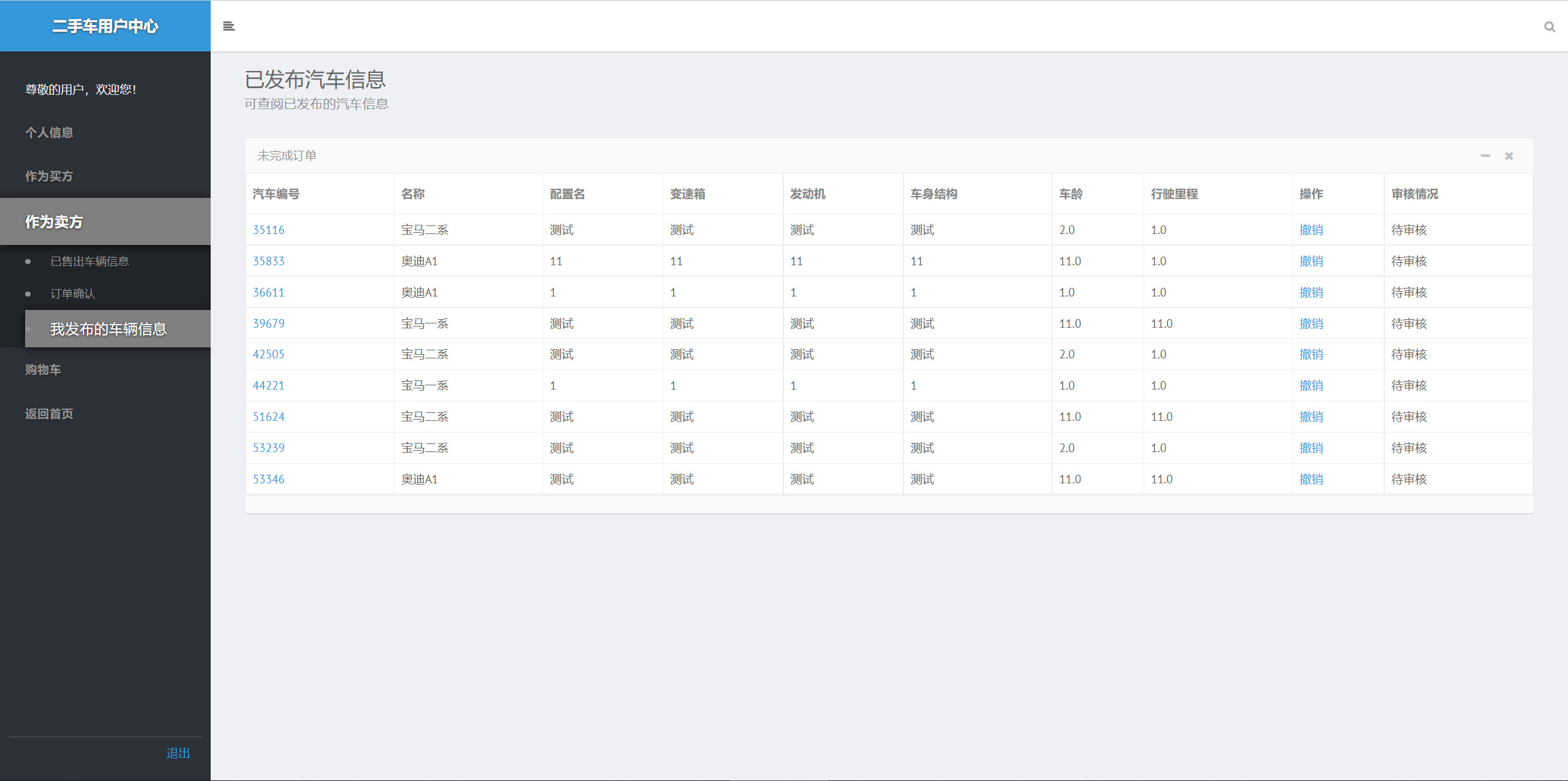This screenshot has height=781, width=1568.
Task: Click the 退出 logout link
Action: [178, 753]
